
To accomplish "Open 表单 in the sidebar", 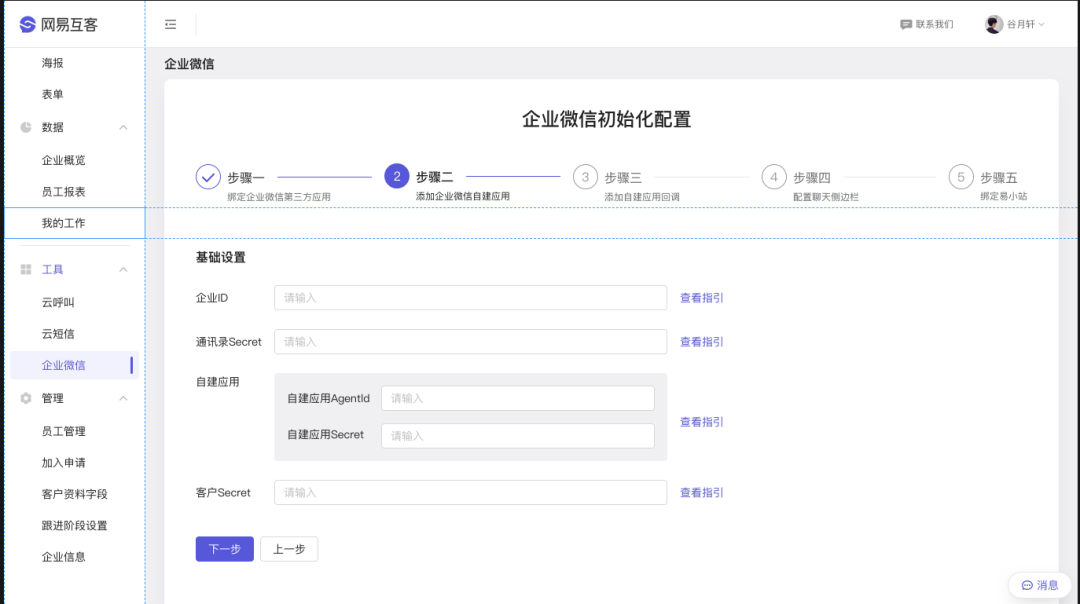I will tap(52, 94).
